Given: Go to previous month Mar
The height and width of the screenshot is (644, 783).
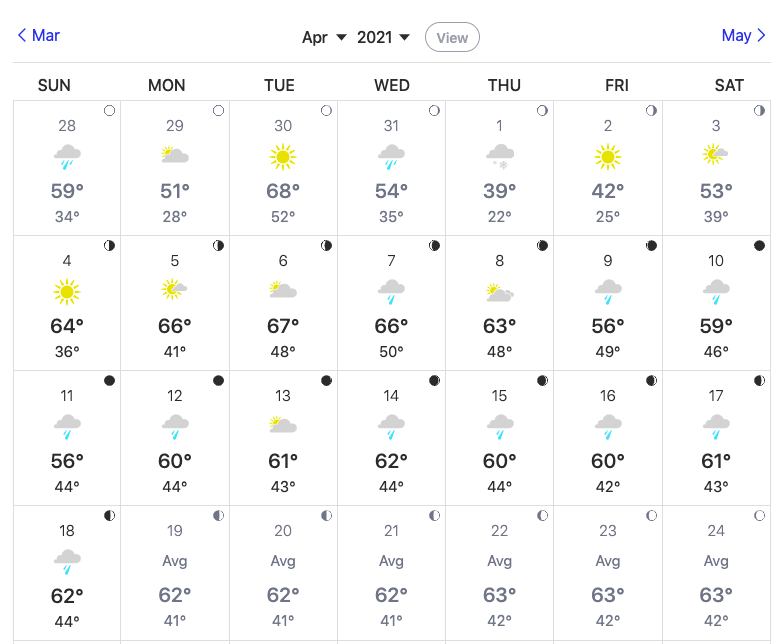Looking at the screenshot, I should (x=39, y=36).
